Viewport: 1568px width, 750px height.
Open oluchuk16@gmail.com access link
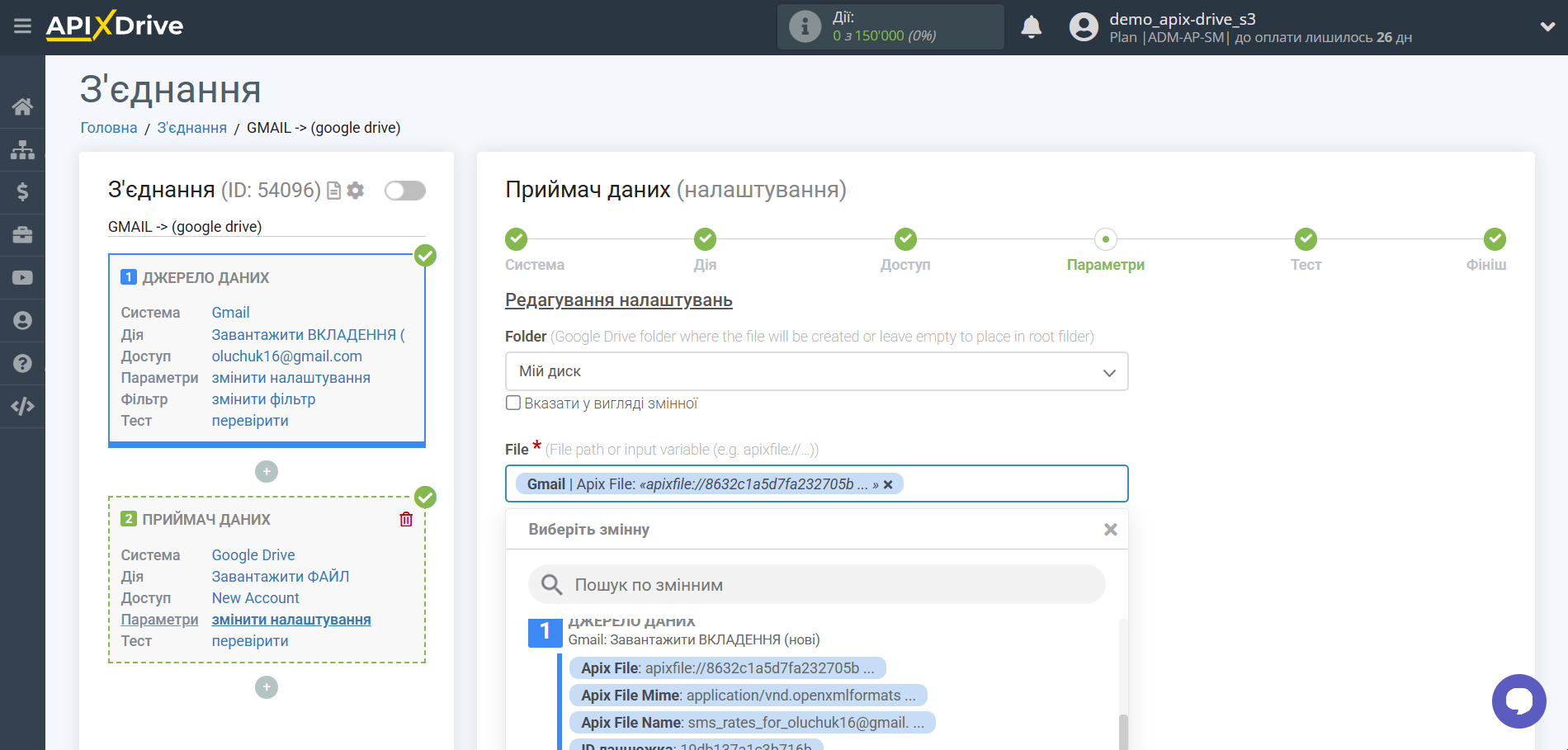[287, 356]
